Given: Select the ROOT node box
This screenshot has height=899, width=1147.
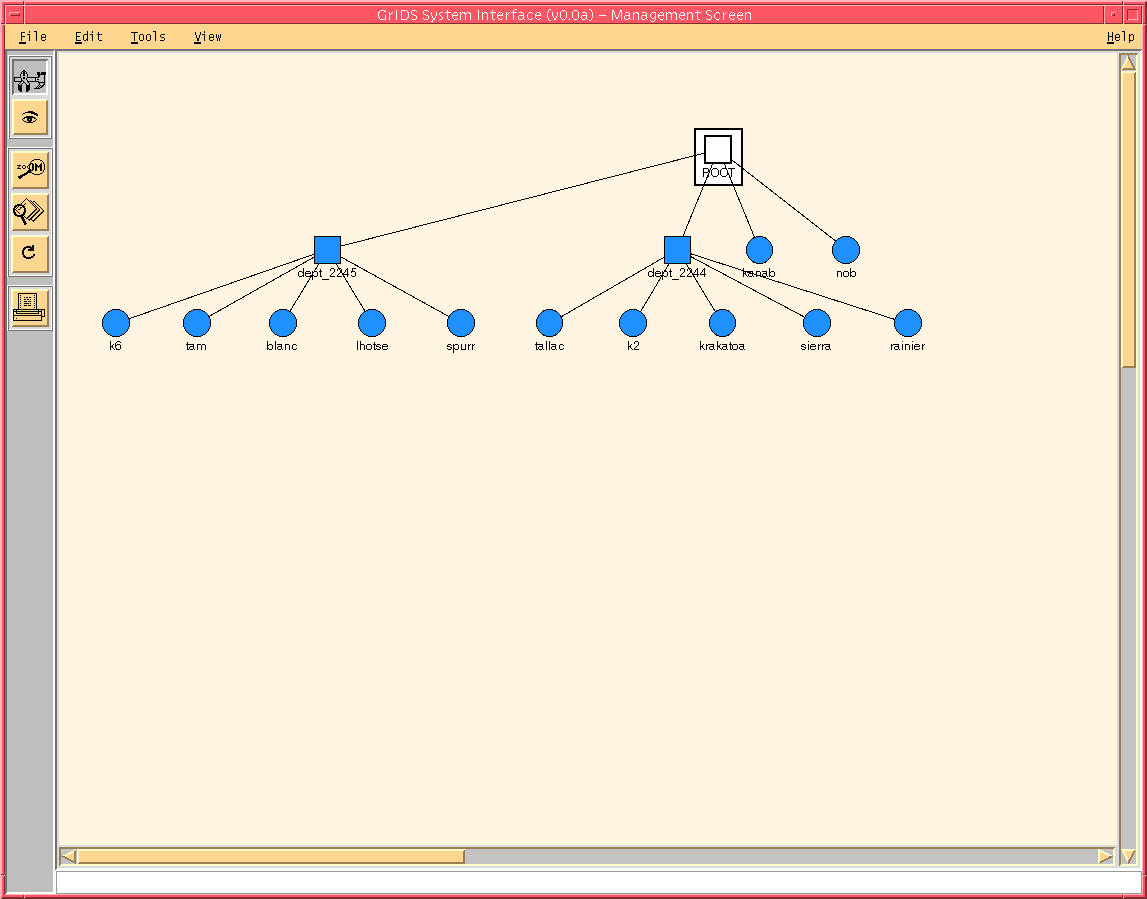Looking at the screenshot, I should tap(718, 151).
